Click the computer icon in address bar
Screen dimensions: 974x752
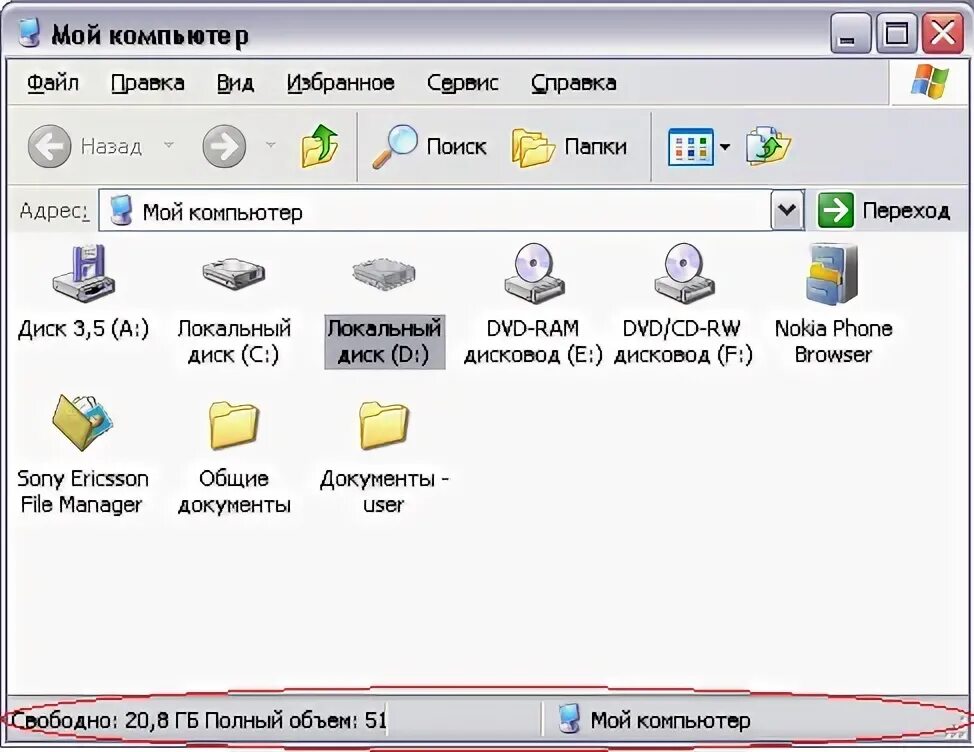point(121,211)
